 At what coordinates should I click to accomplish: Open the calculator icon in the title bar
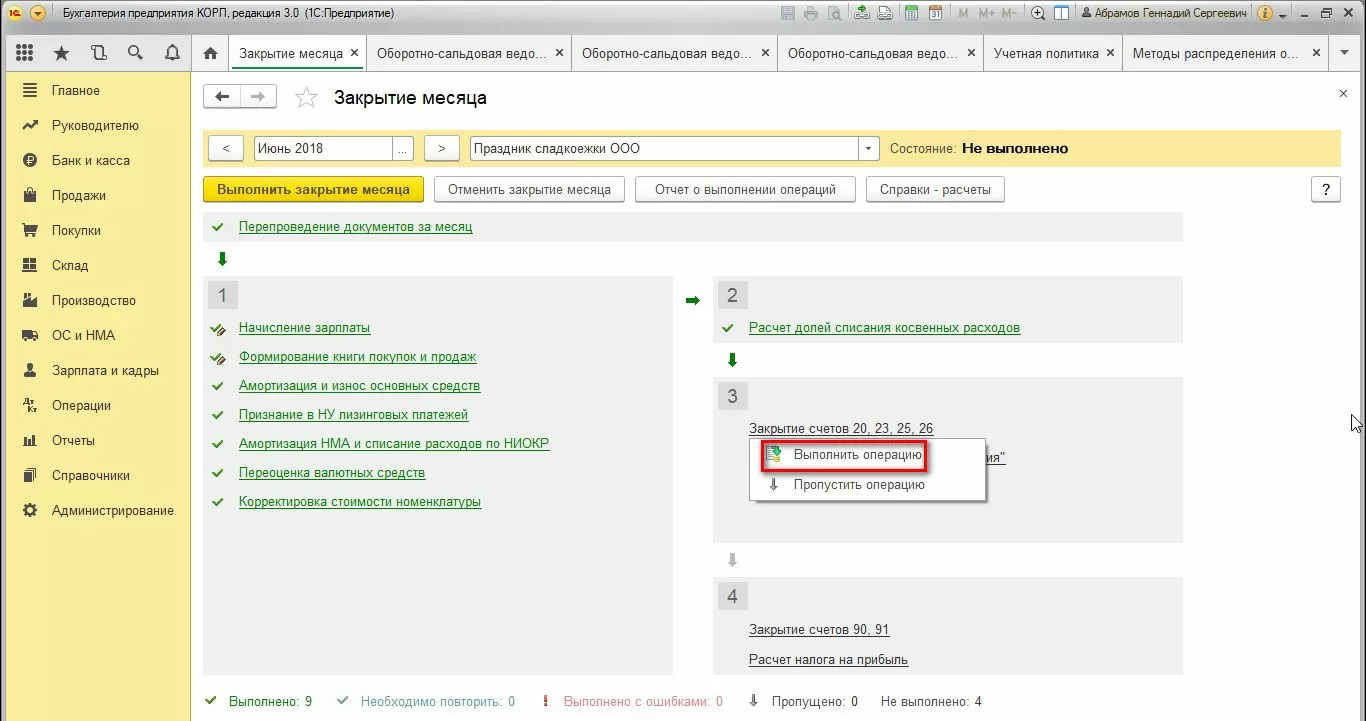tap(911, 14)
